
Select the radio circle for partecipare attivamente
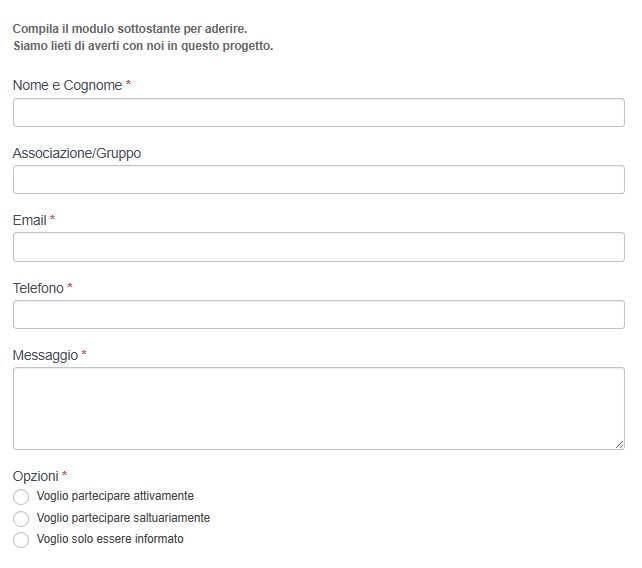(21, 497)
